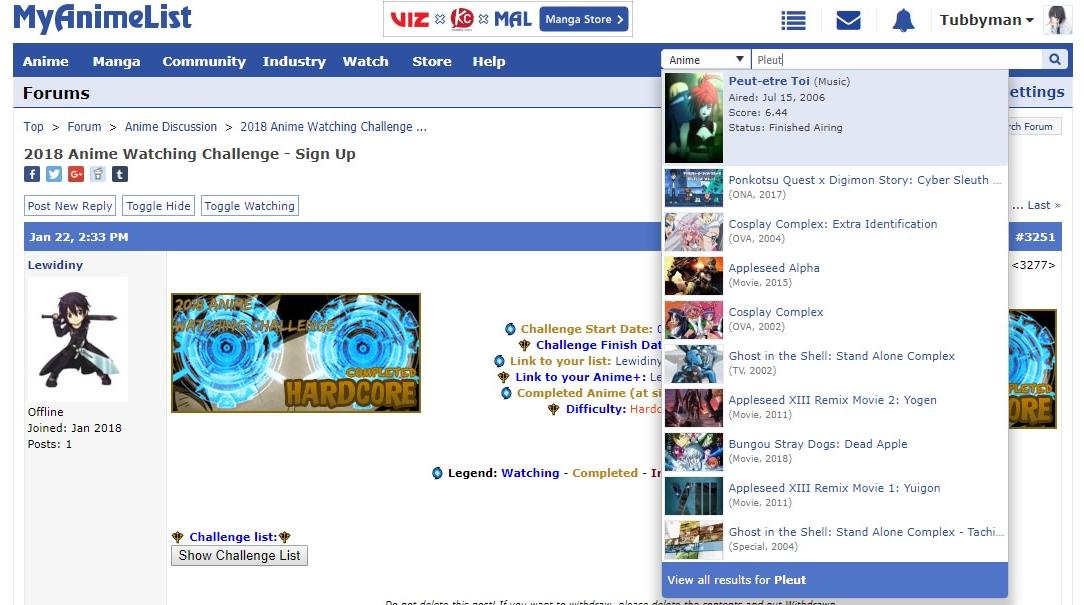Open the Manga Store banner button
Viewport: 1084px width, 605px height.
[x=583, y=19]
